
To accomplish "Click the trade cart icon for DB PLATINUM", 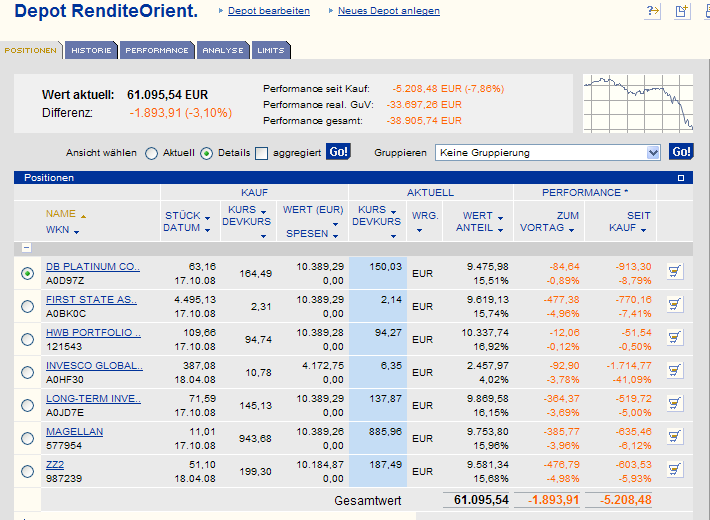I will point(674,272).
